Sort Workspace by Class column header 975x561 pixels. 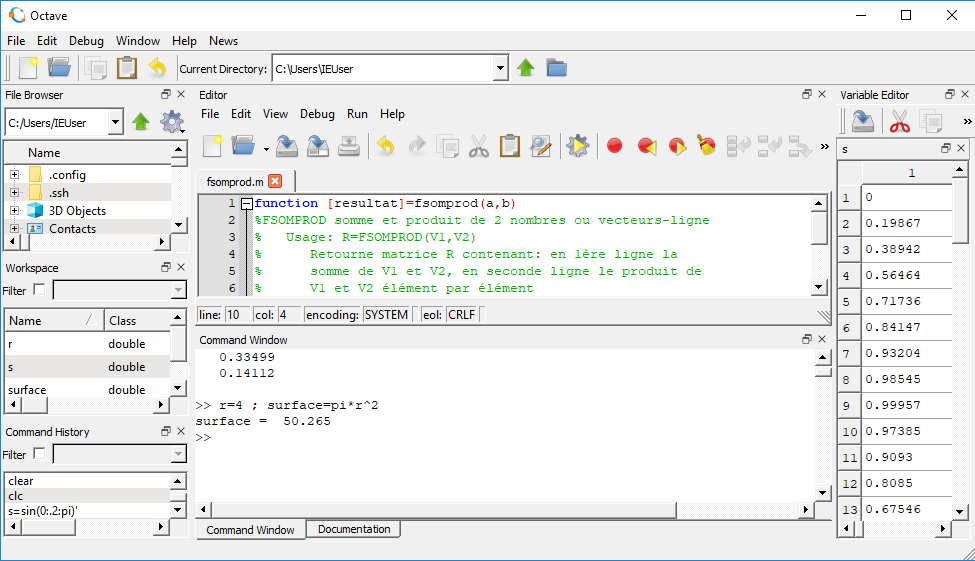tap(136, 320)
